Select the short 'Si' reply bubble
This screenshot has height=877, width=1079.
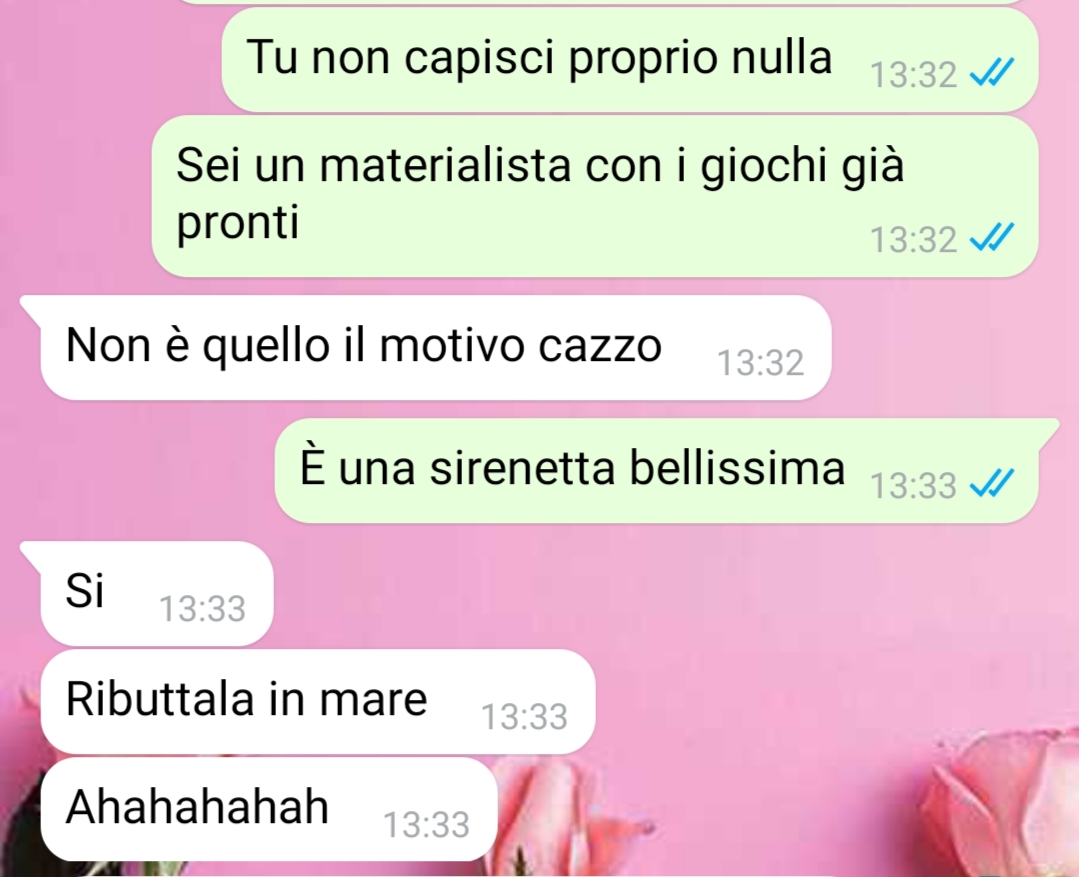pyautogui.click(x=147, y=593)
